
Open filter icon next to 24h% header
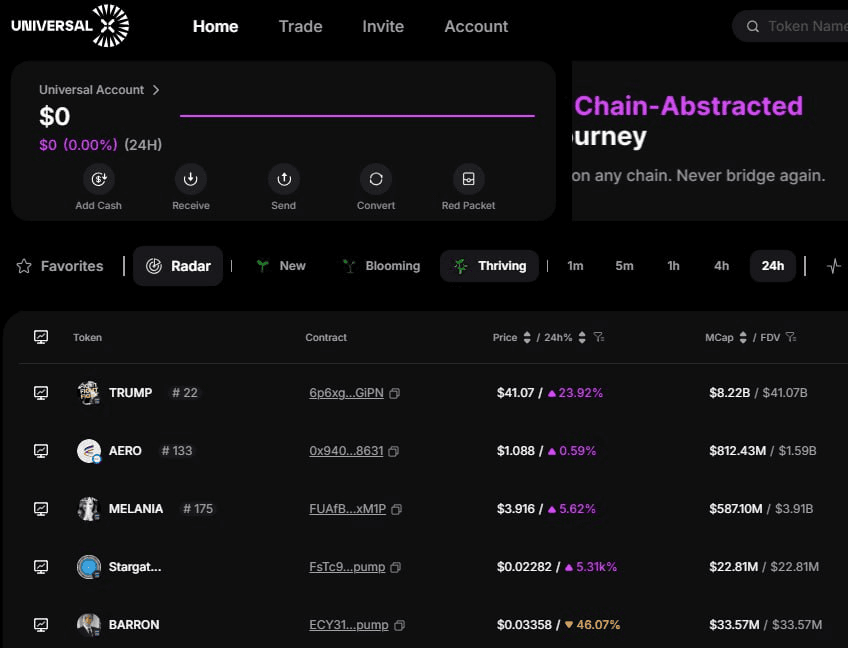click(599, 337)
